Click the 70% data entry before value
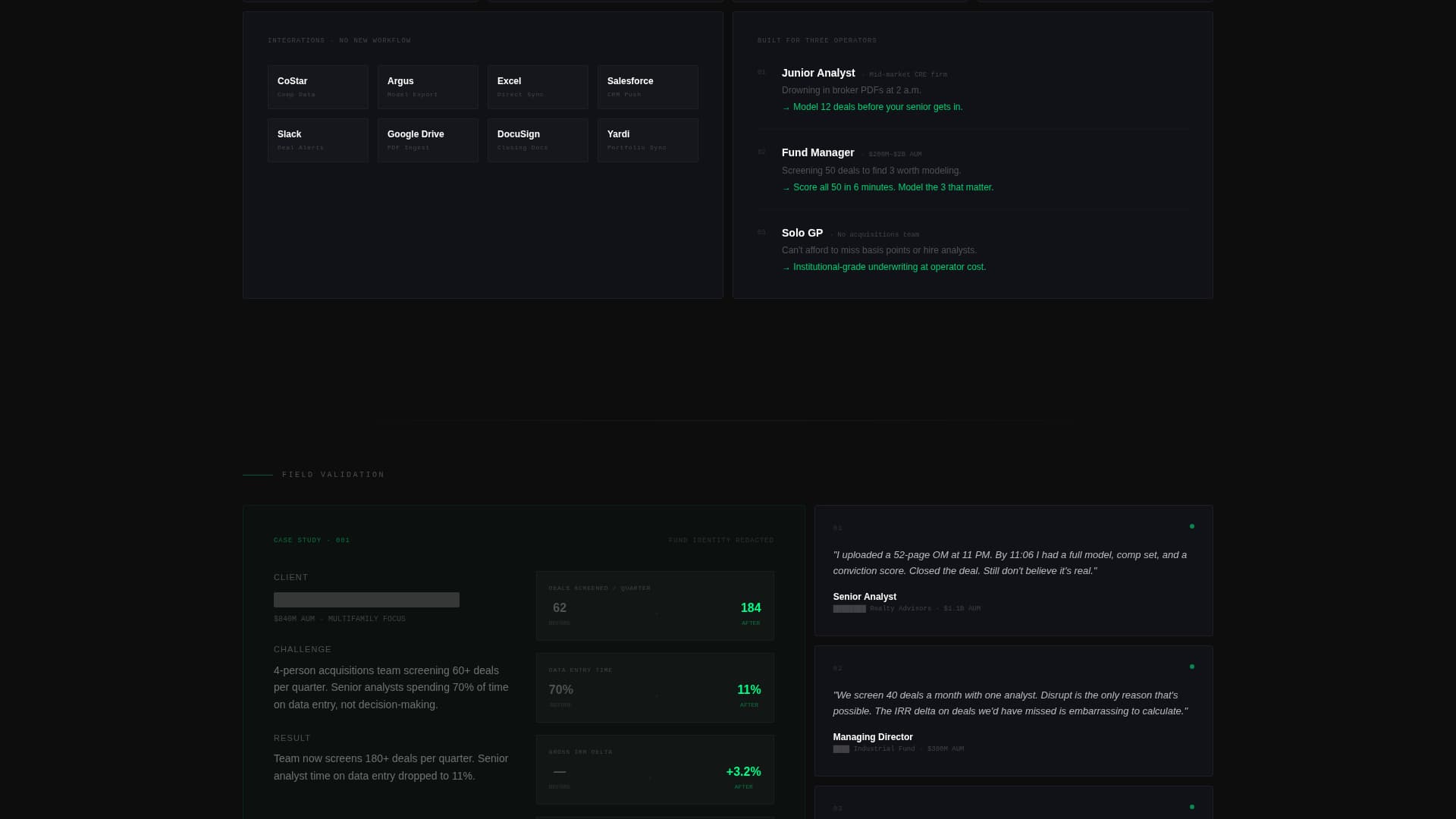Screen dimensions: 1456x819 tap(561, 690)
